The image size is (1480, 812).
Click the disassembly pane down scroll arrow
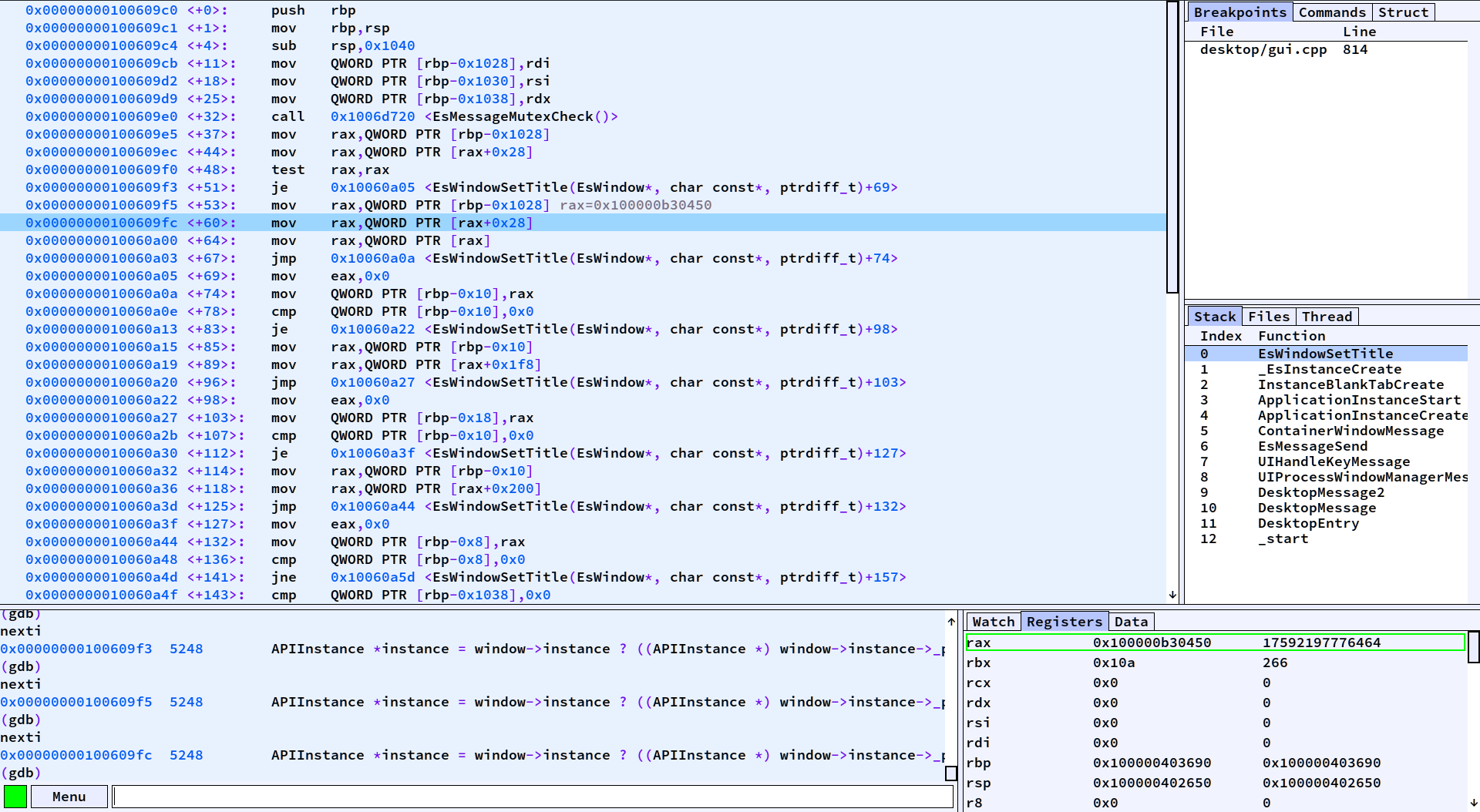1172,595
